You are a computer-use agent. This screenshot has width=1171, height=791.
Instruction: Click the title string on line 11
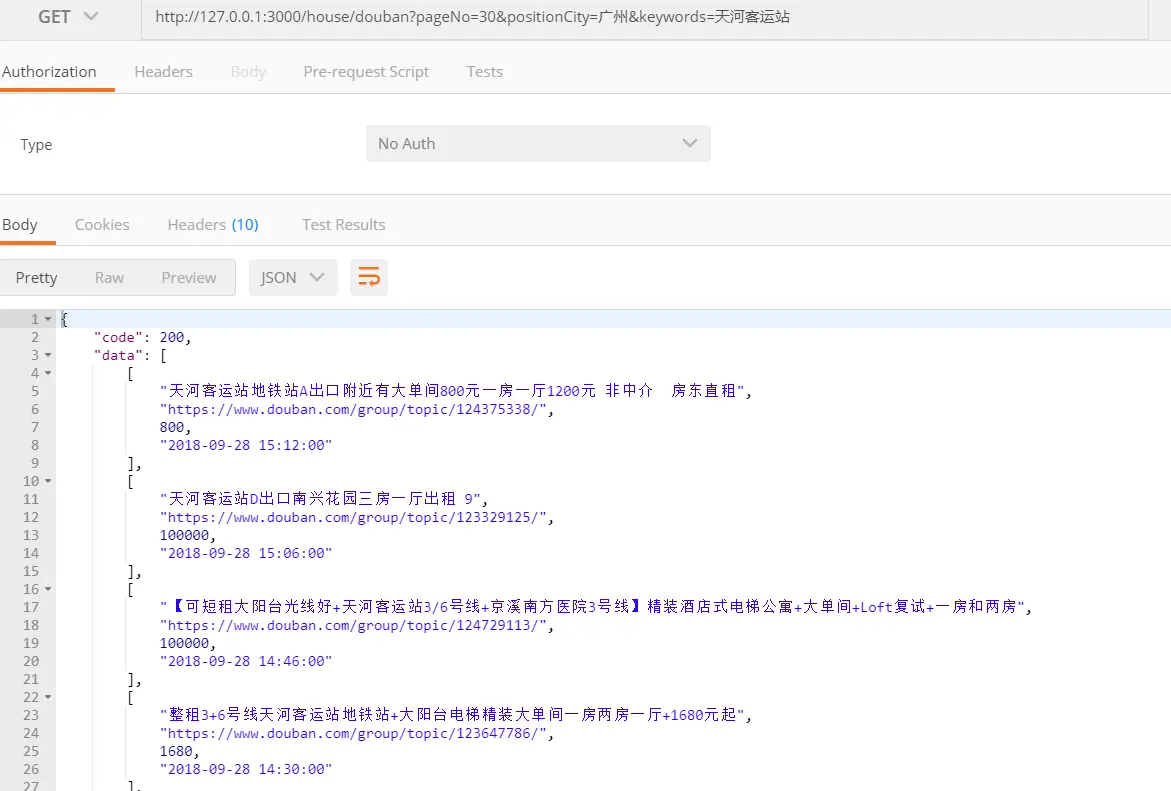point(320,499)
